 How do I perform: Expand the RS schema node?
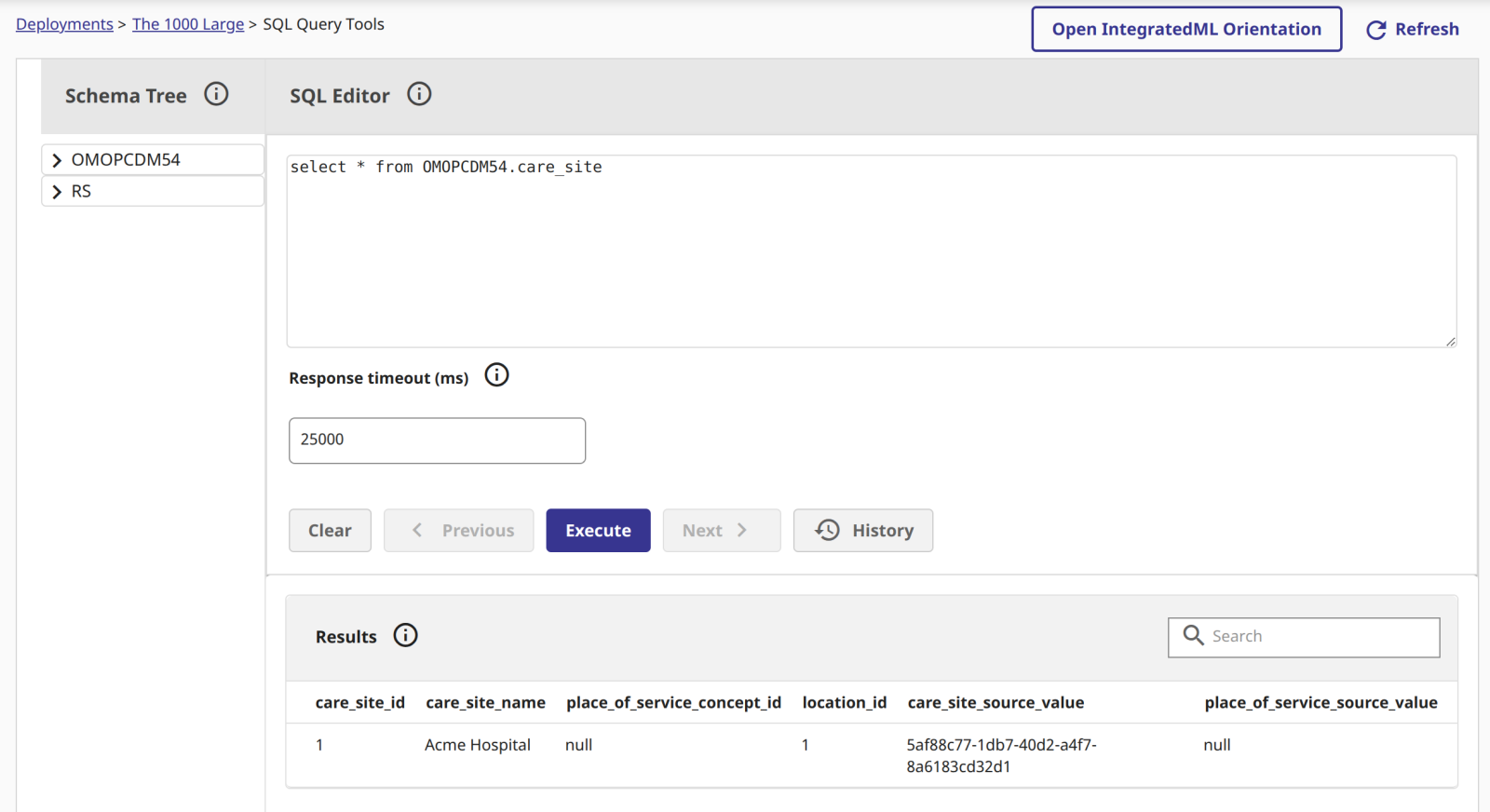coord(57,192)
